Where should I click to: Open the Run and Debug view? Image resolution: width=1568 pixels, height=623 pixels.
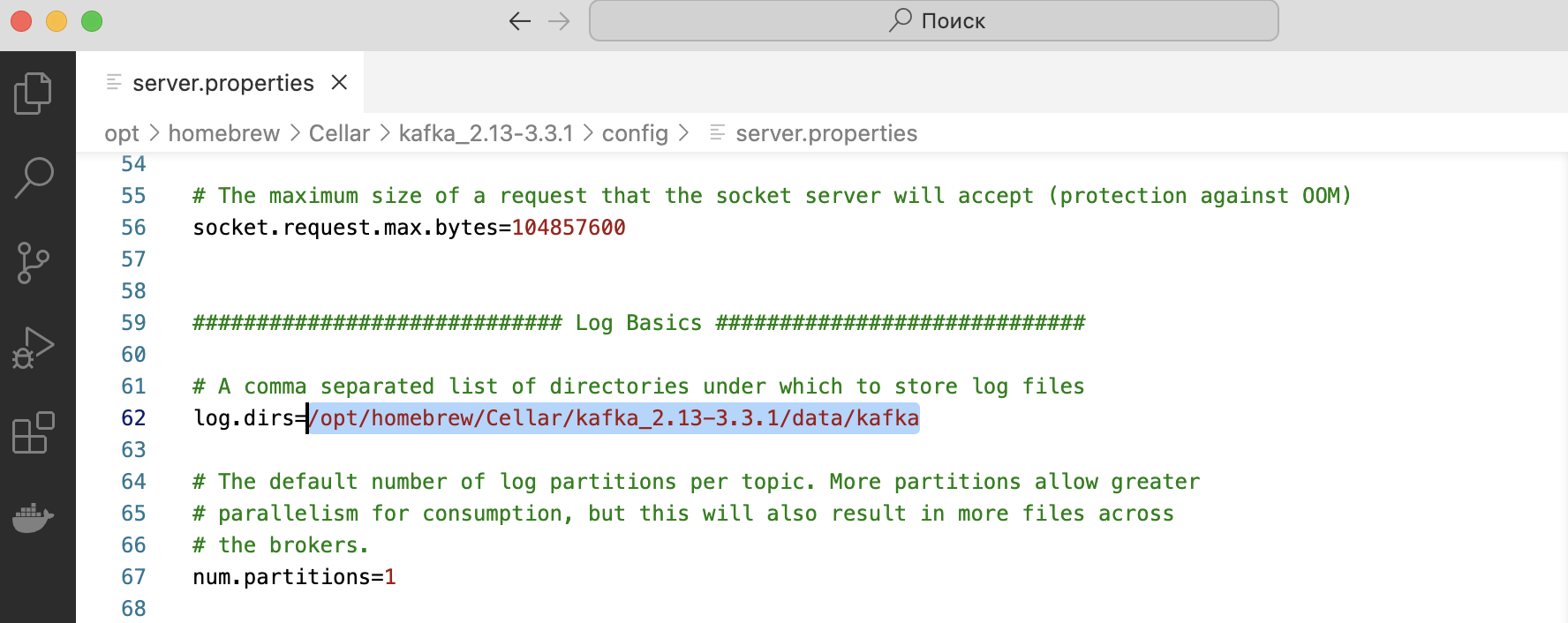click(34, 348)
